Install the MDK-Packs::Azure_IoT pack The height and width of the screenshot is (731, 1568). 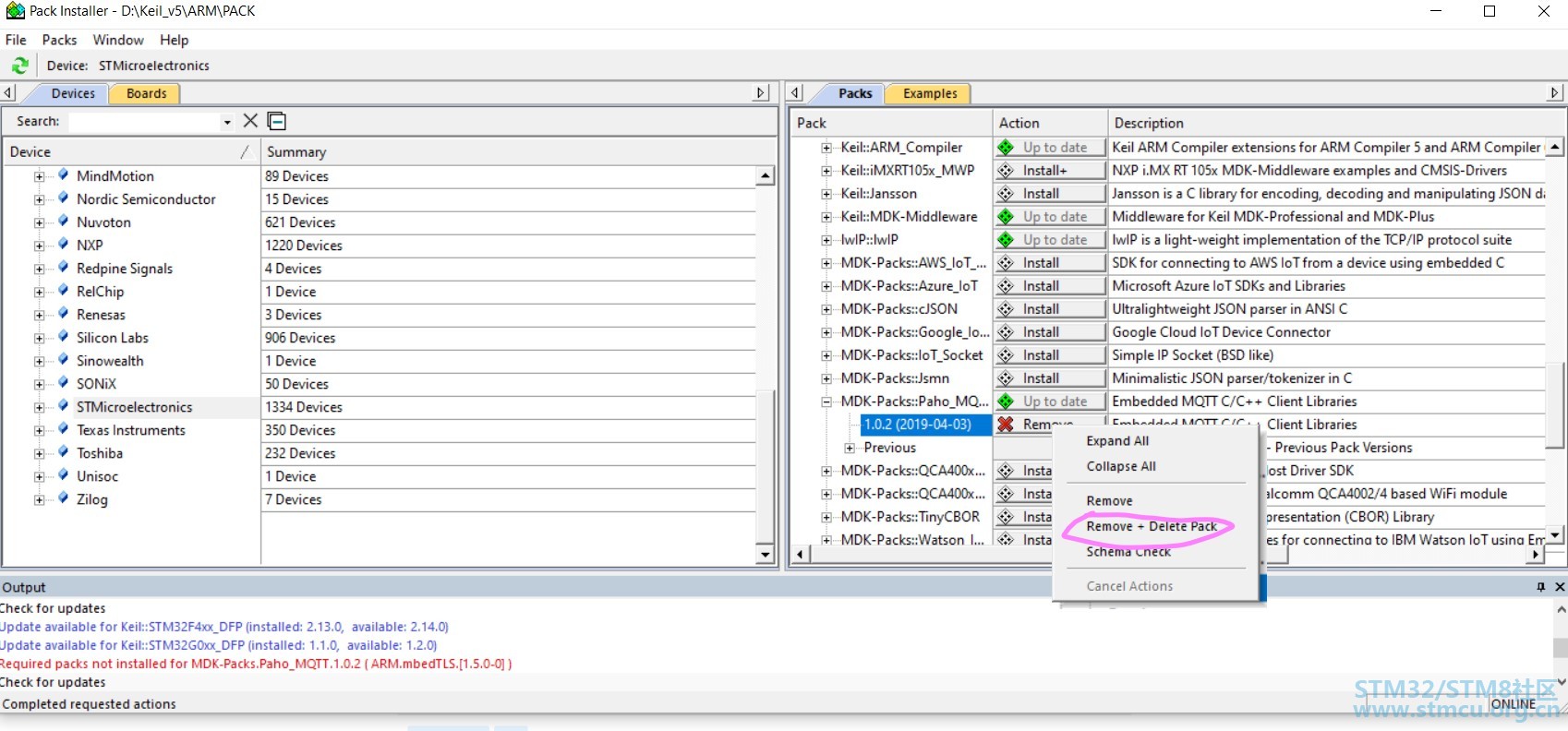pyautogui.click(x=1050, y=286)
